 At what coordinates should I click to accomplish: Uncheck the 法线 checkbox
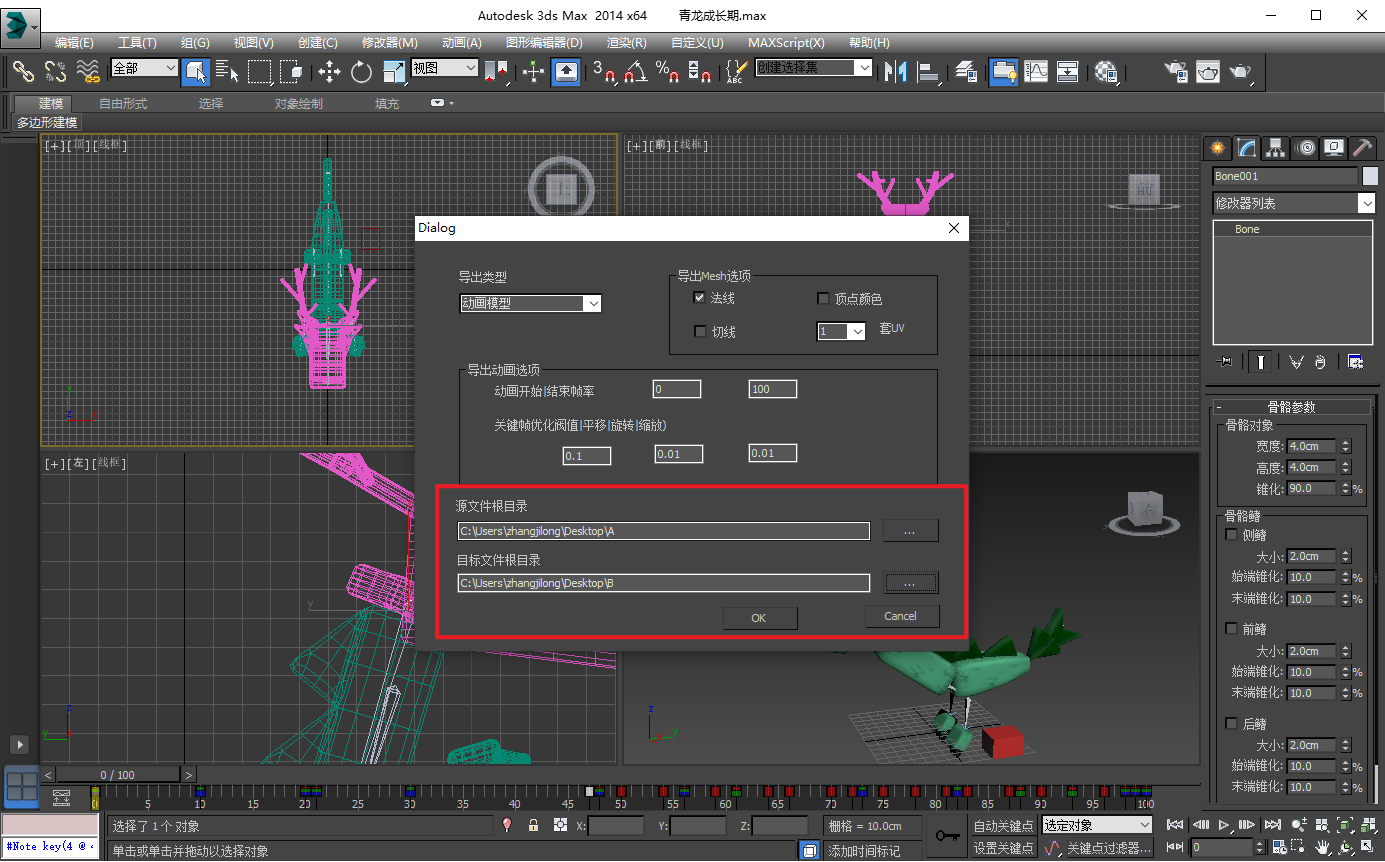700,298
